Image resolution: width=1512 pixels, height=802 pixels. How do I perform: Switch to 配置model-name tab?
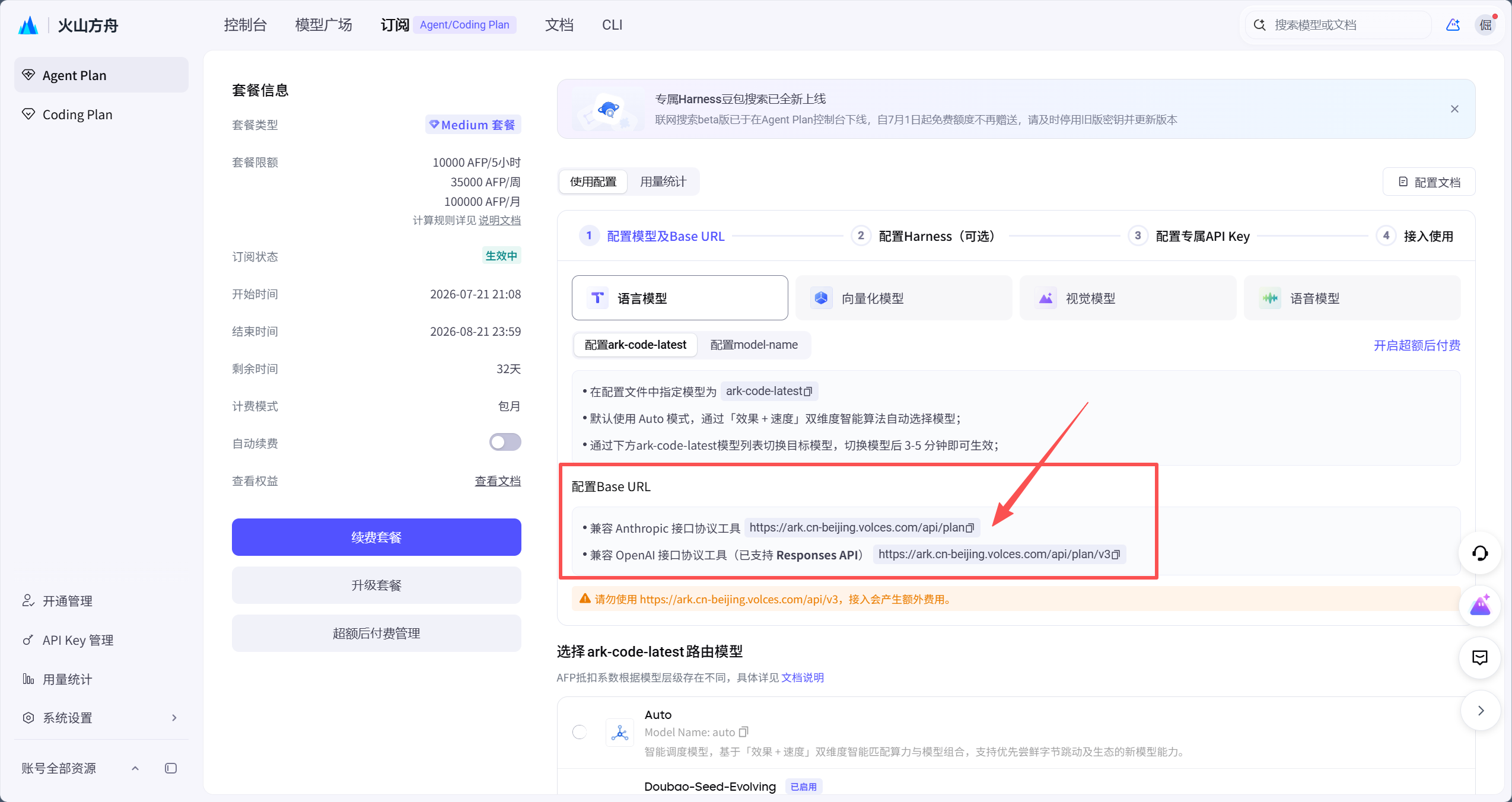pyautogui.click(x=754, y=345)
